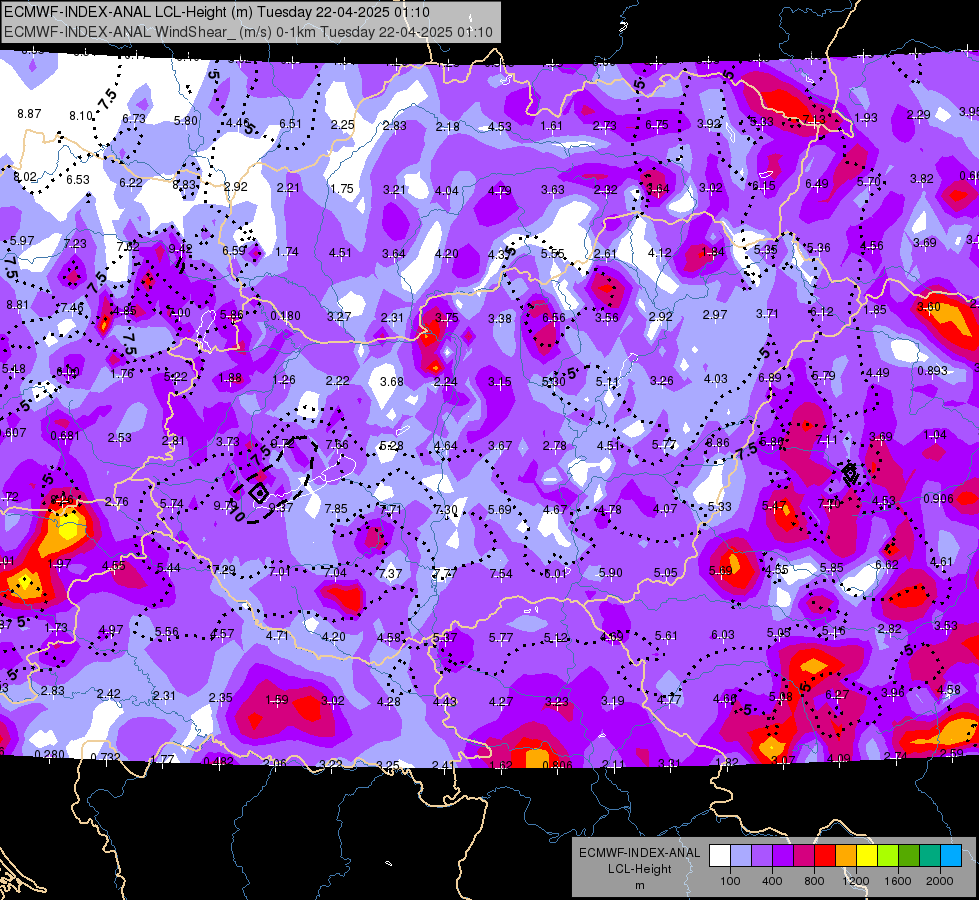Click the map value 2.78
The height and width of the screenshot is (900, 979).
(x=554, y=445)
